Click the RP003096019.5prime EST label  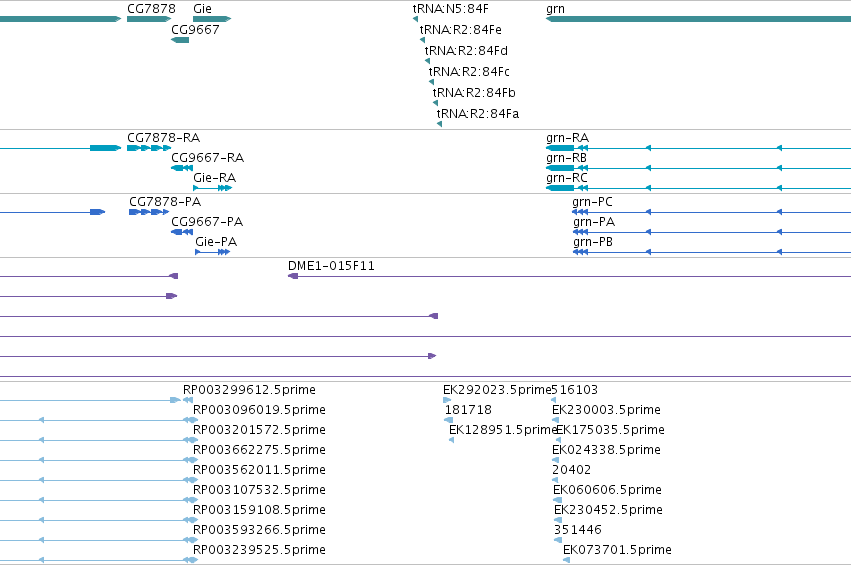tap(259, 410)
